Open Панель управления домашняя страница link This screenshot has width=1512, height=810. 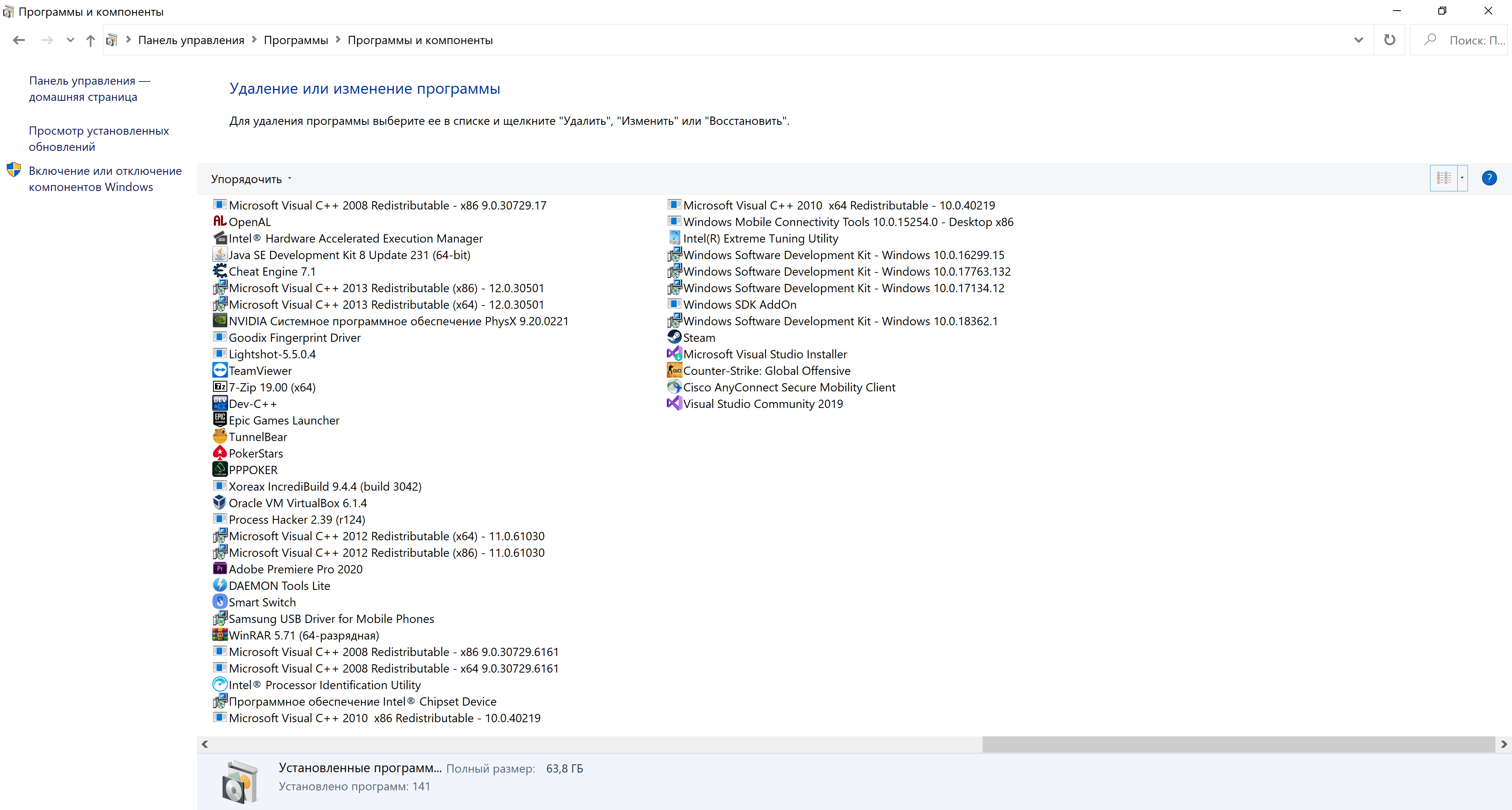pyautogui.click(x=89, y=89)
